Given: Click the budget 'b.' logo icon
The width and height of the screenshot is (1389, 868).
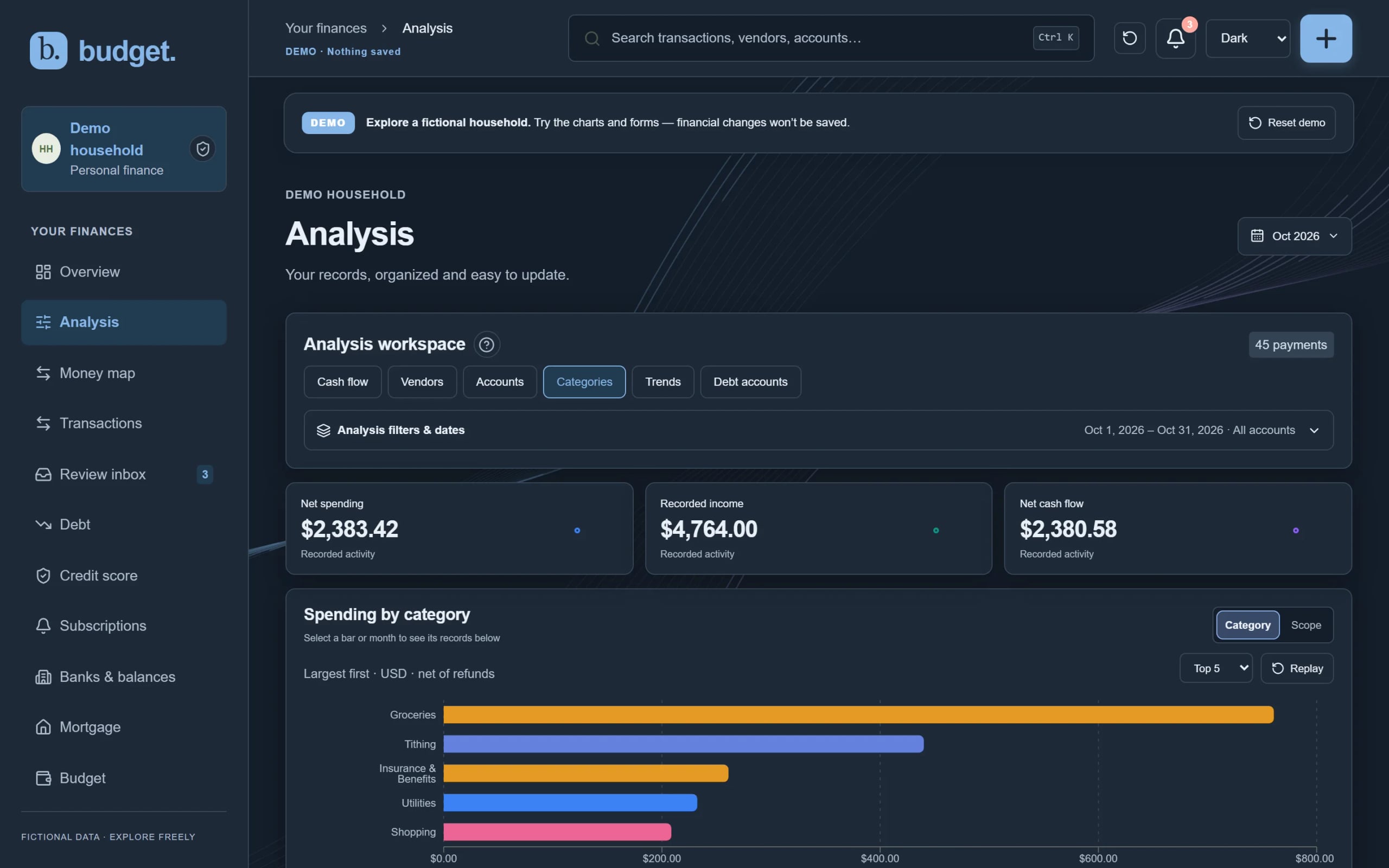Looking at the screenshot, I should click(48, 50).
